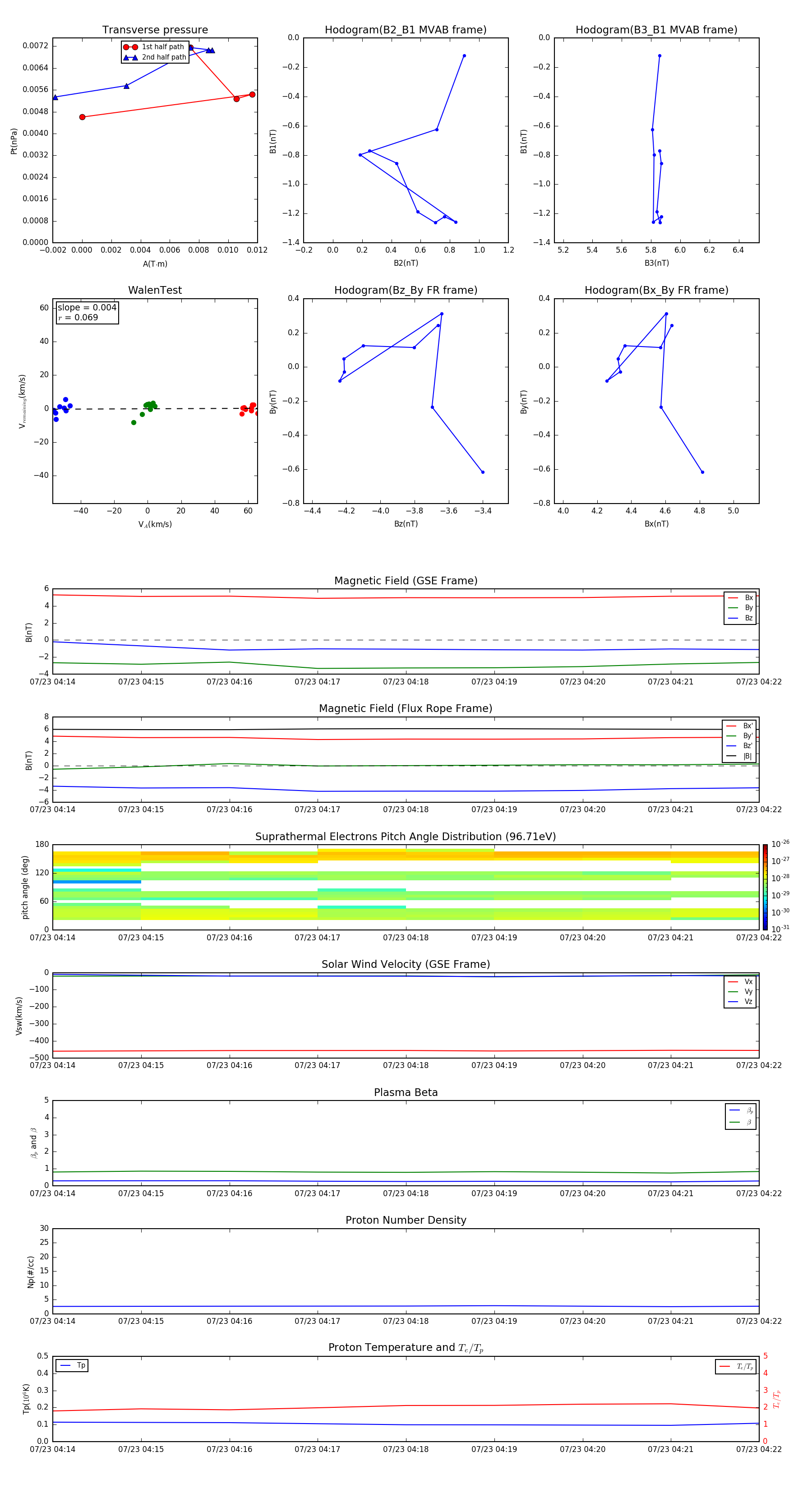Viewport: 812px width, 1489px height.
Task: Click the β legend entry in Plasma Beta
Action: (x=741, y=1123)
